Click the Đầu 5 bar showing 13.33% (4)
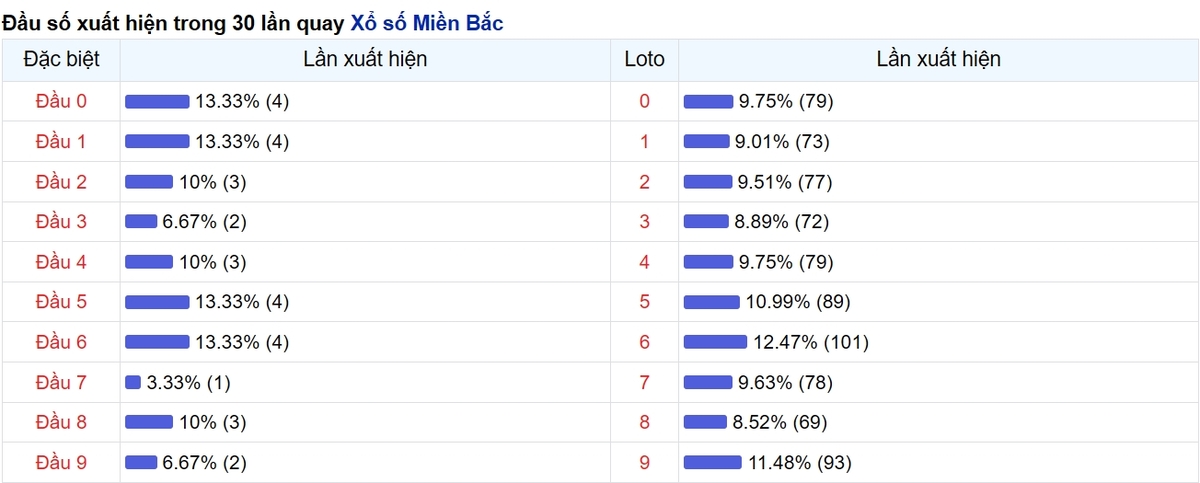The width and height of the screenshot is (1200, 483). point(157,302)
